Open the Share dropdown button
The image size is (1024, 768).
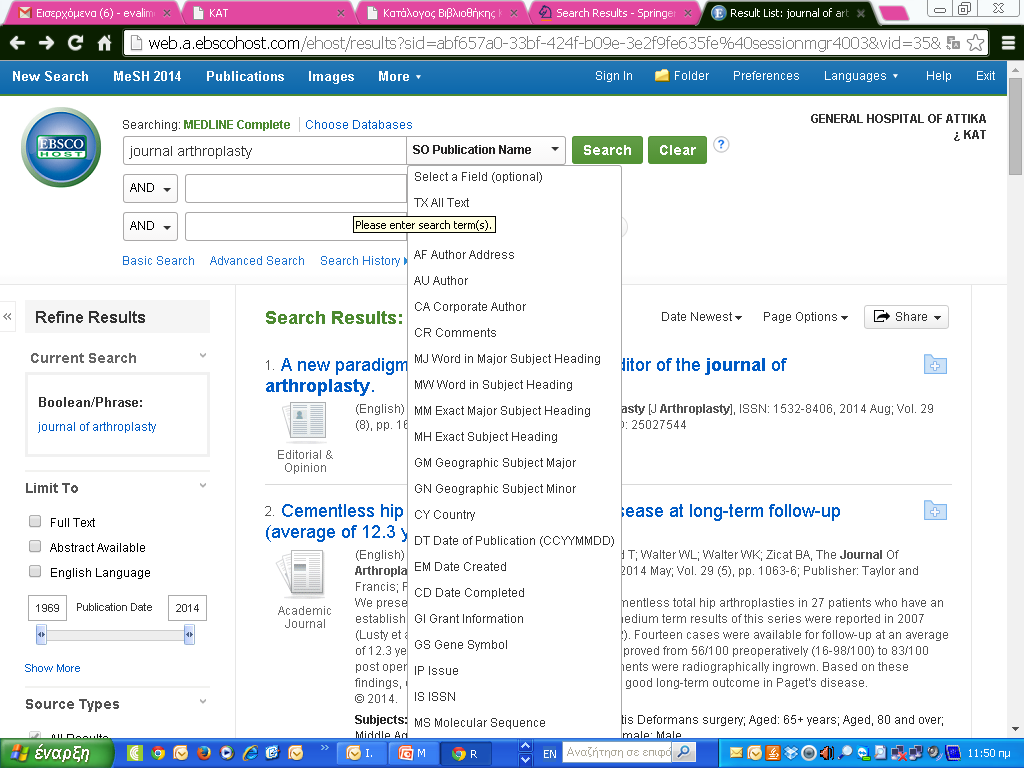906,317
